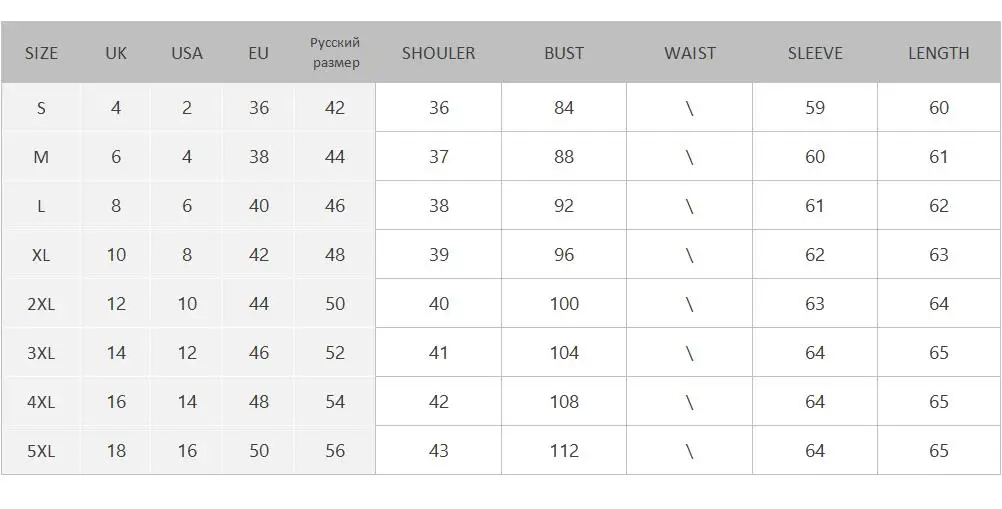
Task: Click the SIZE column header
Action: (x=42, y=53)
